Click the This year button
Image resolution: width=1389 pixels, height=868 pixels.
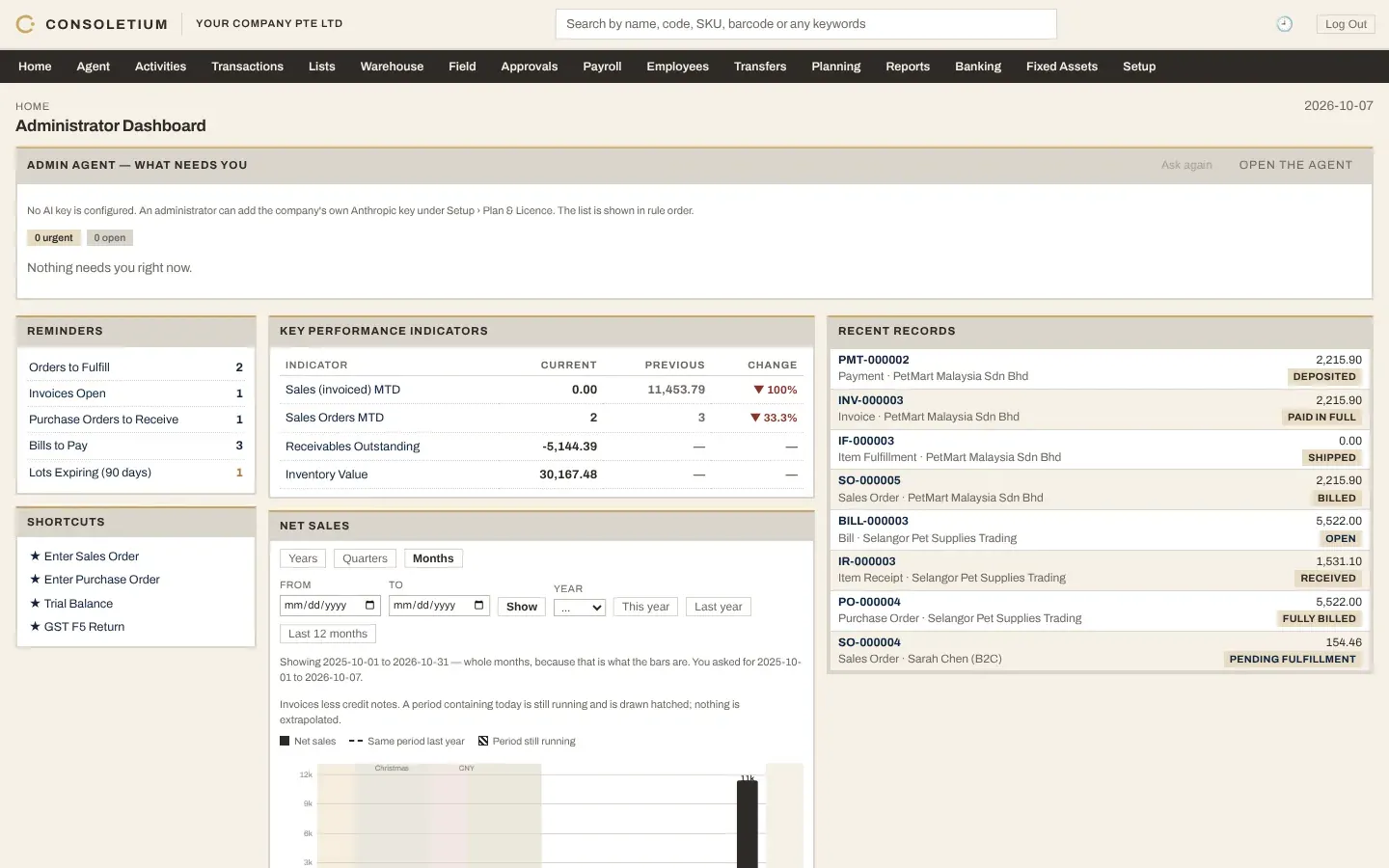coord(645,607)
